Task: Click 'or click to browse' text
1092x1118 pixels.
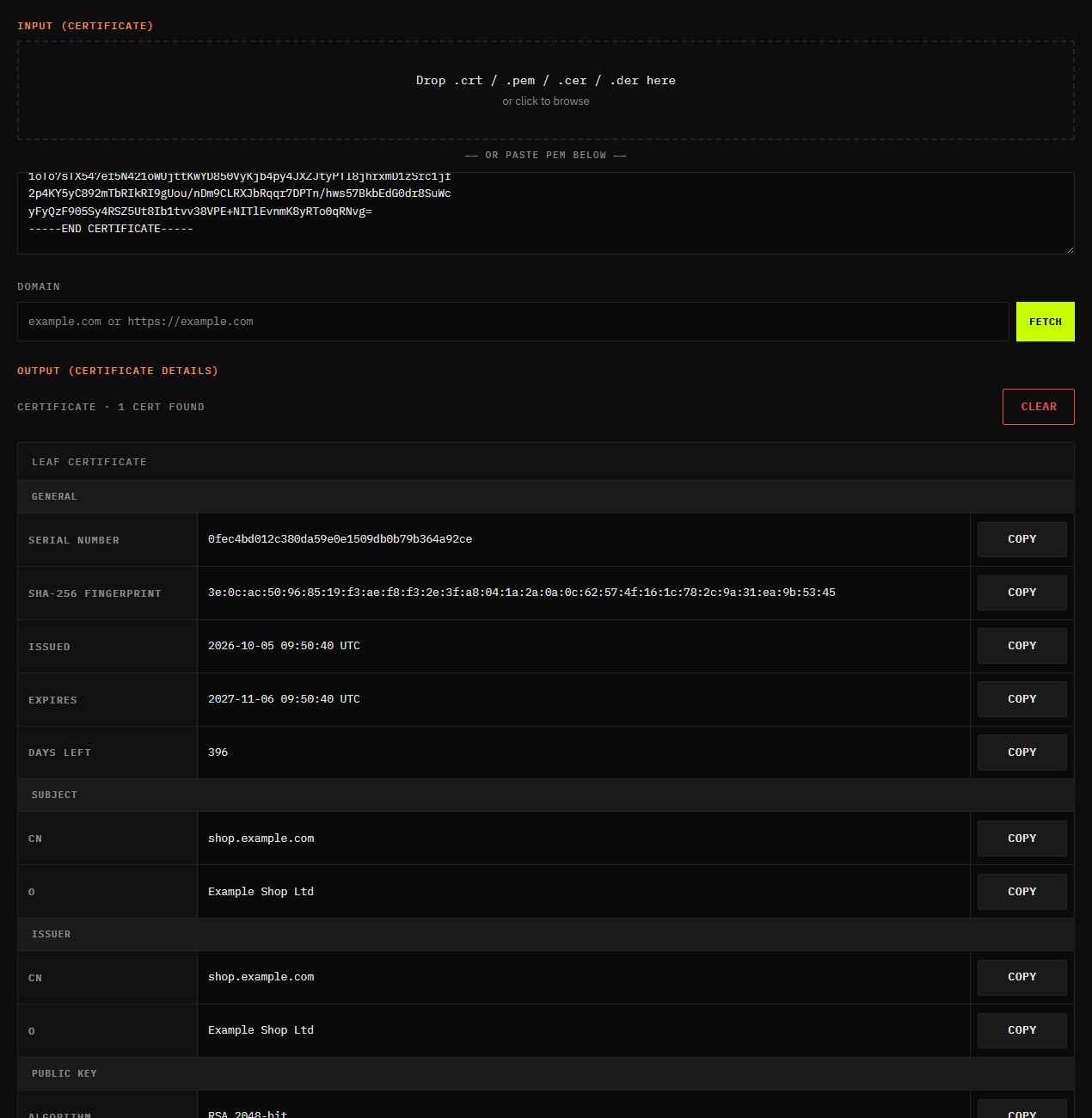Action: tap(546, 101)
